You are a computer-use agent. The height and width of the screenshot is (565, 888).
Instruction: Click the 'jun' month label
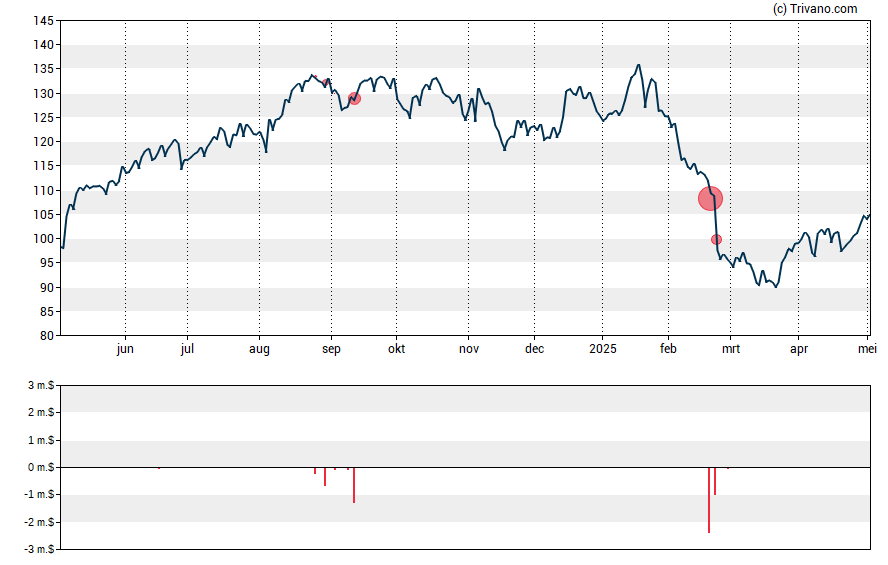tap(125, 349)
